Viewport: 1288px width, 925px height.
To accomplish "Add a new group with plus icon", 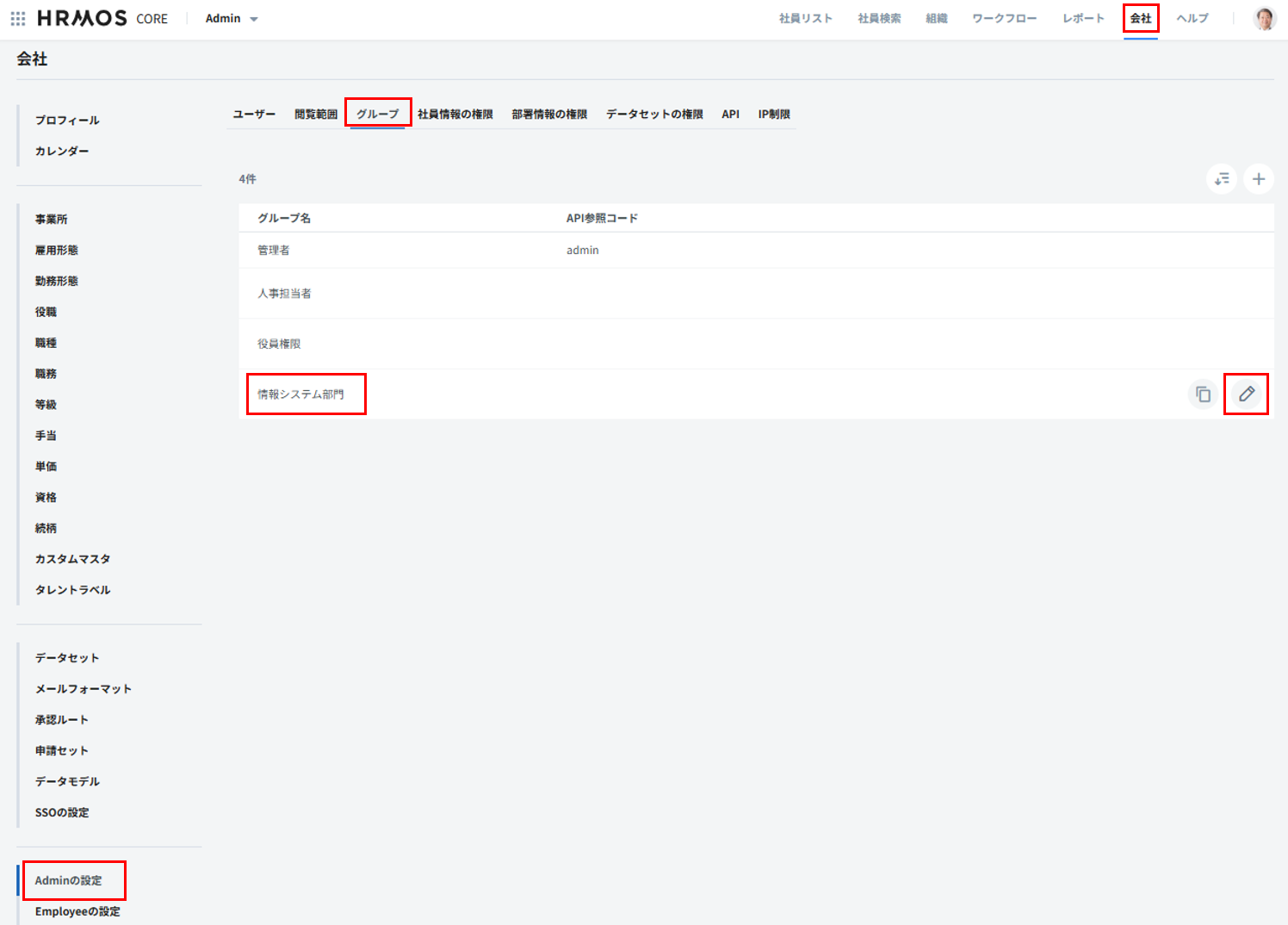I will pos(1258,179).
